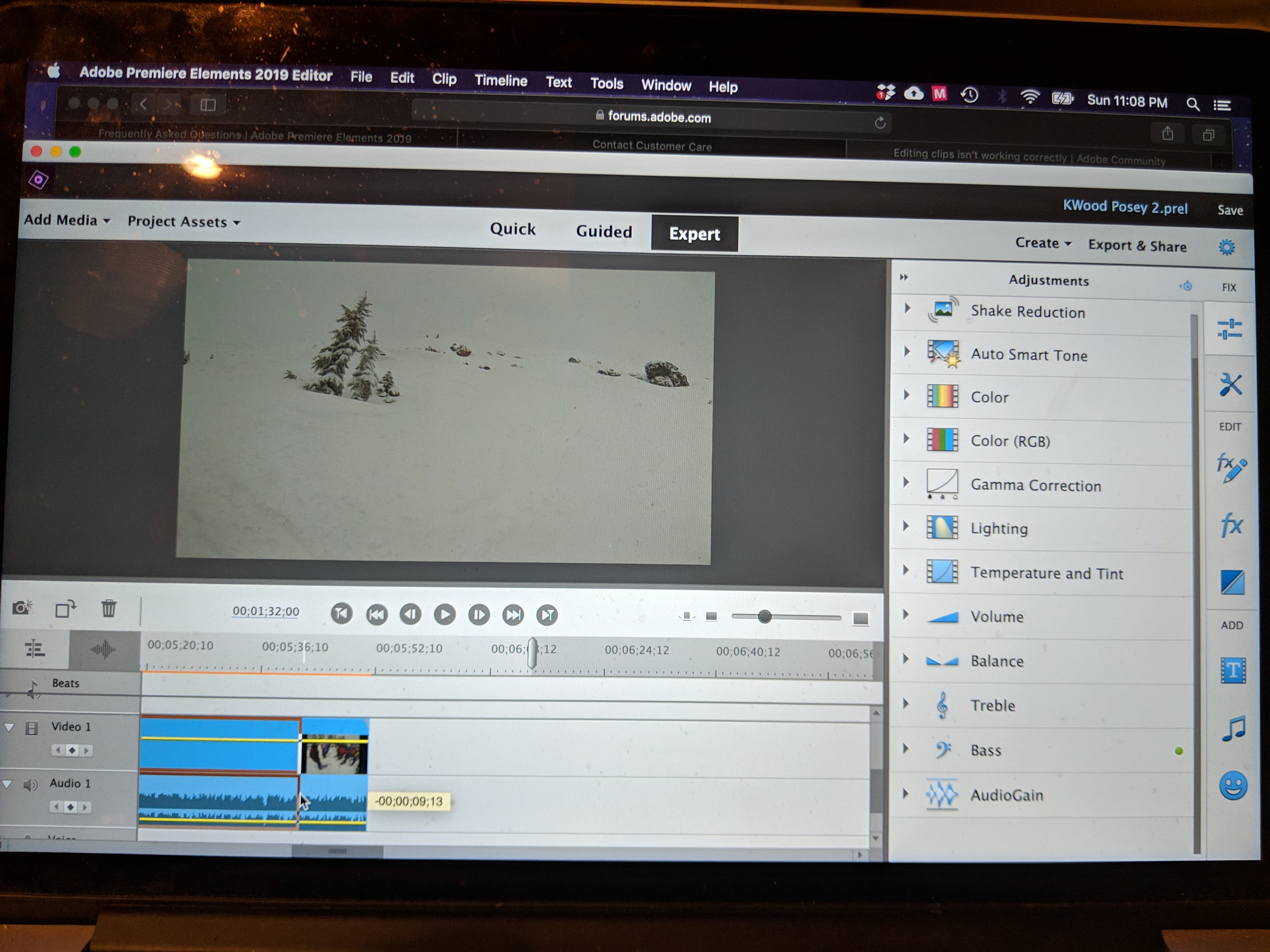Open the Timeline menu
The image size is (1270, 952).
point(501,81)
